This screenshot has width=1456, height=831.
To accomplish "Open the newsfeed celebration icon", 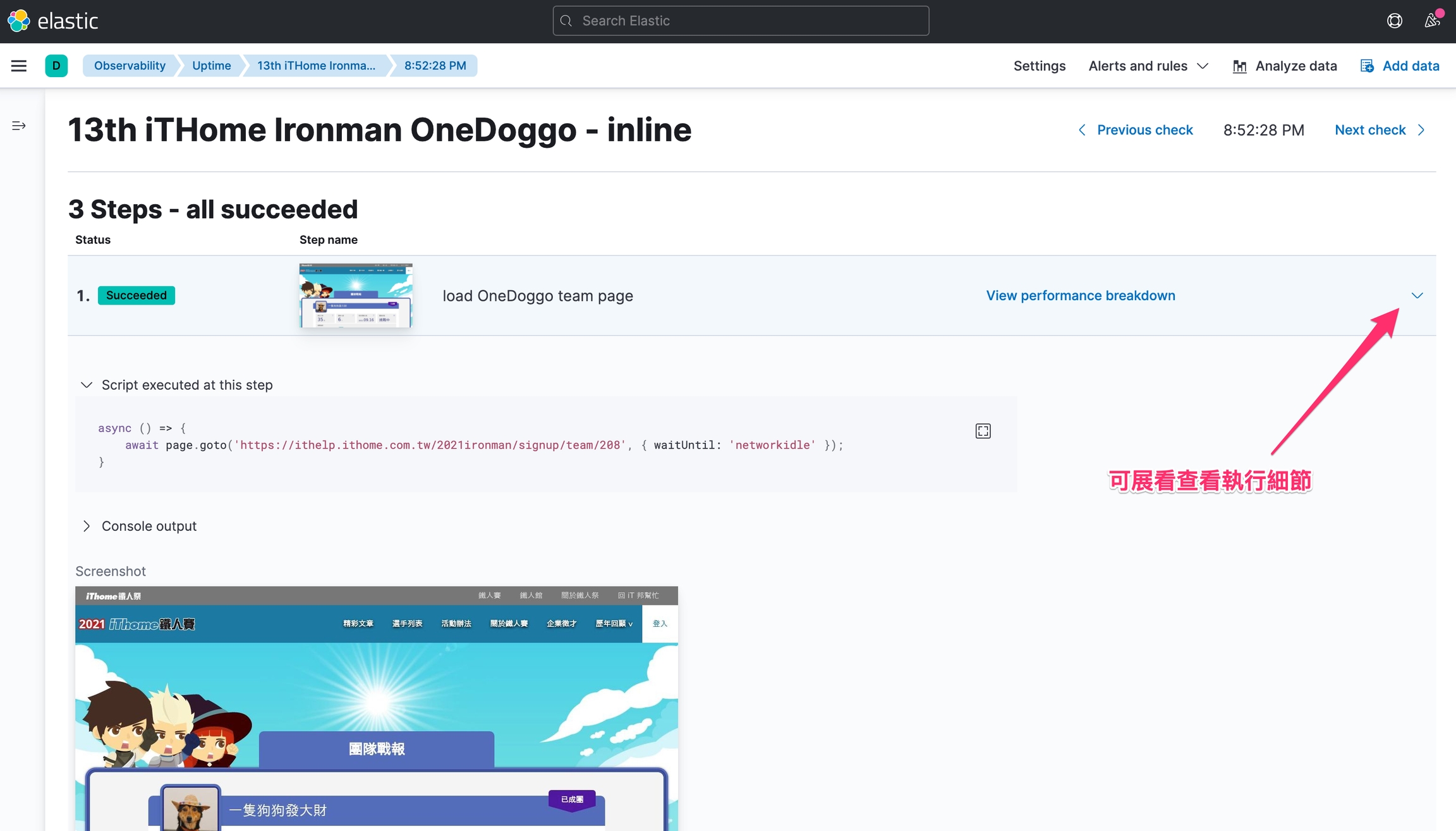I will (1432, 21).
